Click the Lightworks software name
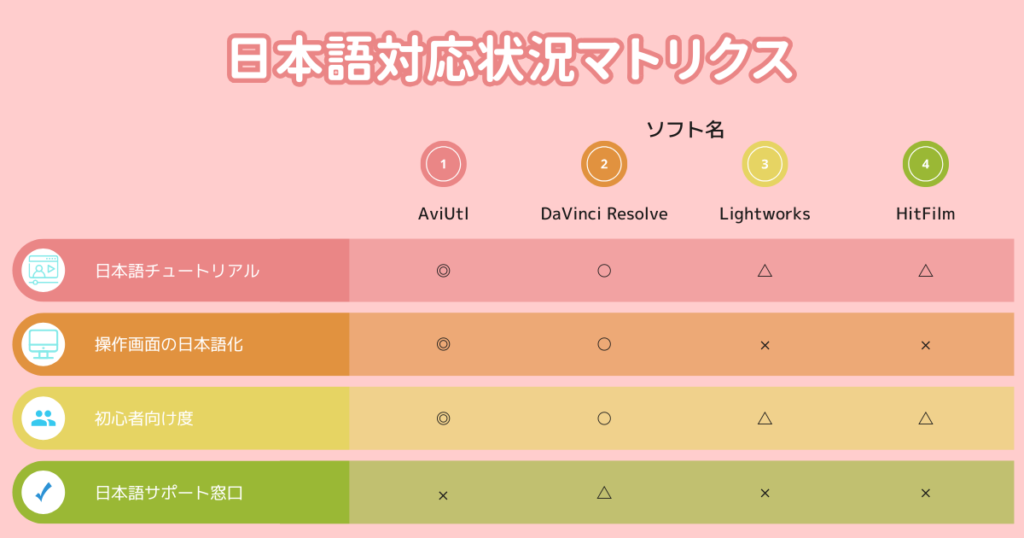Viewport: 1024px width, 538px height. [765, 214]
